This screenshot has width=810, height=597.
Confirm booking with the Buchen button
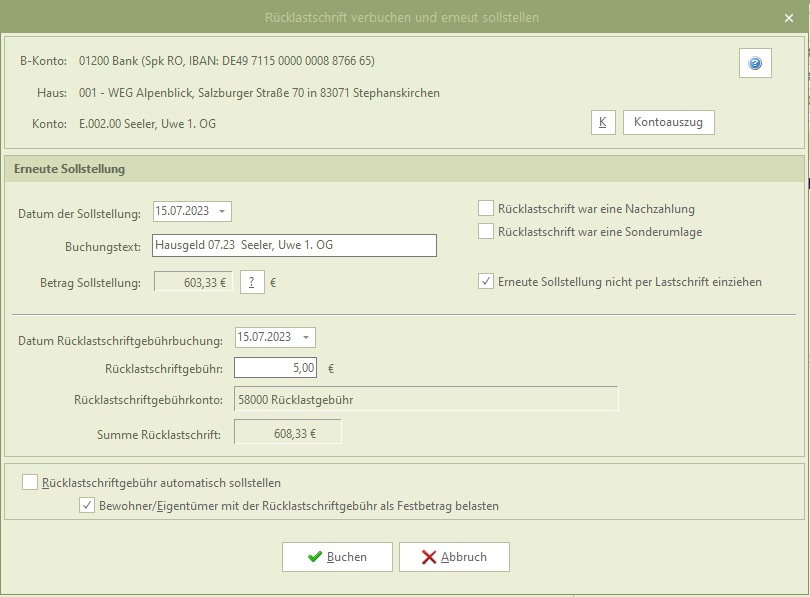pos(336,556)
